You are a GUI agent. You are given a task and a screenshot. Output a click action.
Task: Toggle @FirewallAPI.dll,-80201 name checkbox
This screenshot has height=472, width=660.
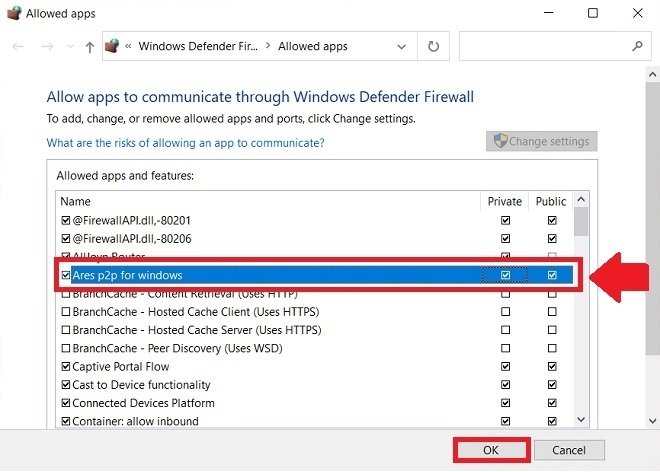pyautogui.click(x=66, y=220)
